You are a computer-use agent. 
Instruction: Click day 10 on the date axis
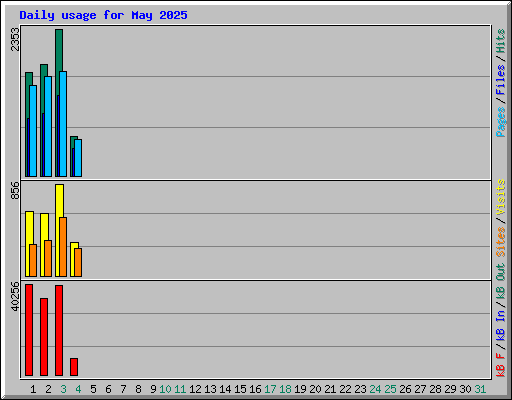(x=165, y=389)
